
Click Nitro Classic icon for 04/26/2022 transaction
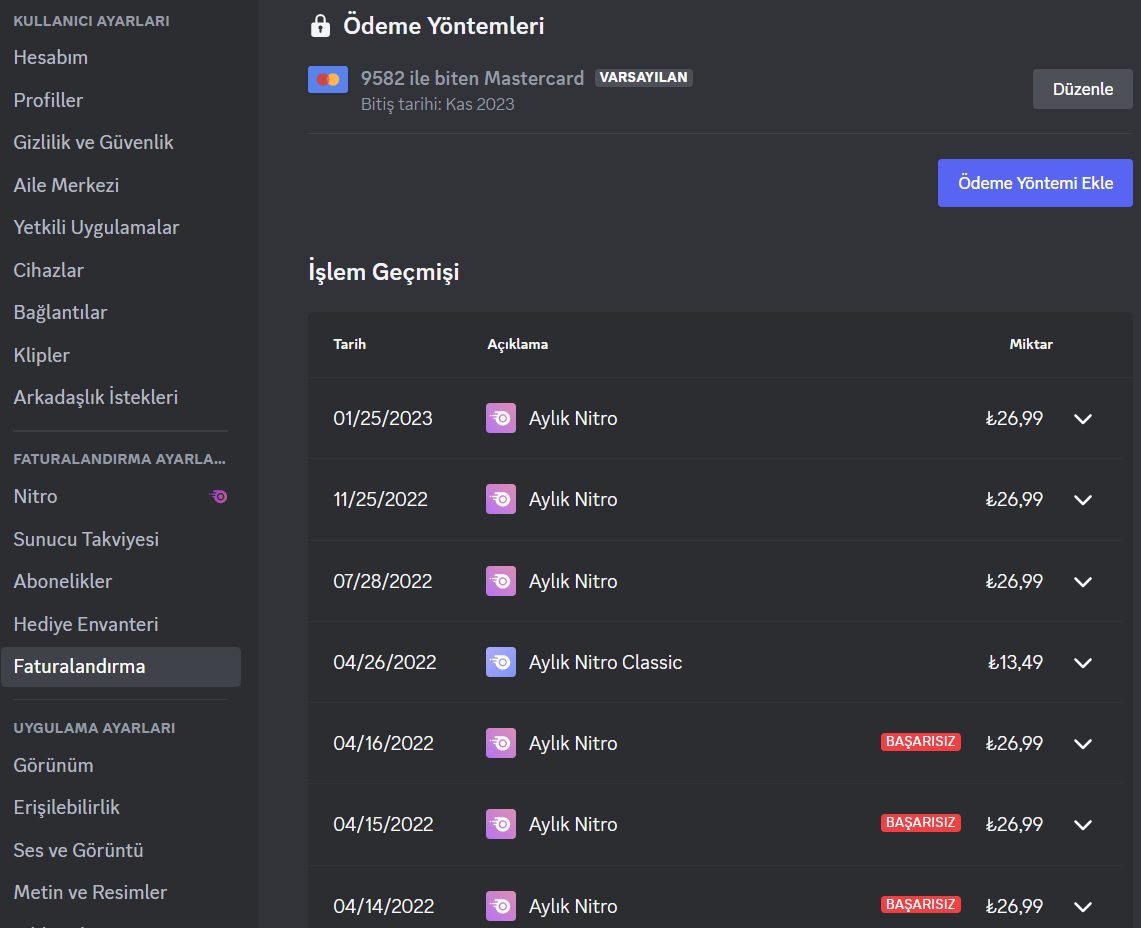[x=501, y=662]
